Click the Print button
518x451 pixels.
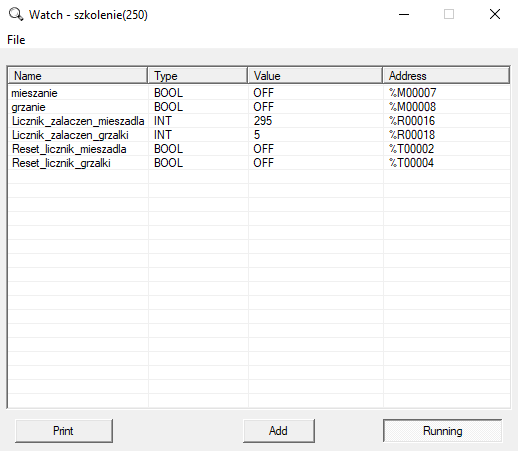tap(64, 431)
